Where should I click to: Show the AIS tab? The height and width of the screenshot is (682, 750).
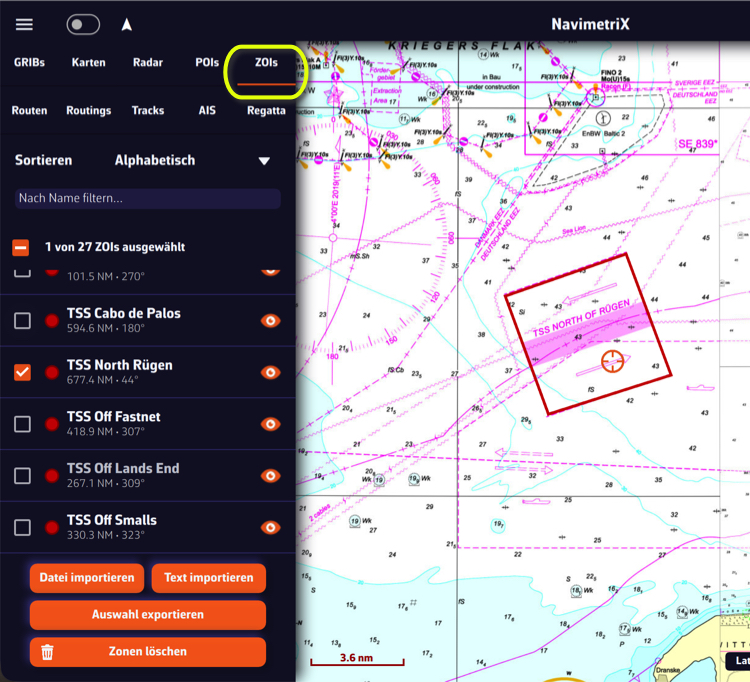(207, 110)
